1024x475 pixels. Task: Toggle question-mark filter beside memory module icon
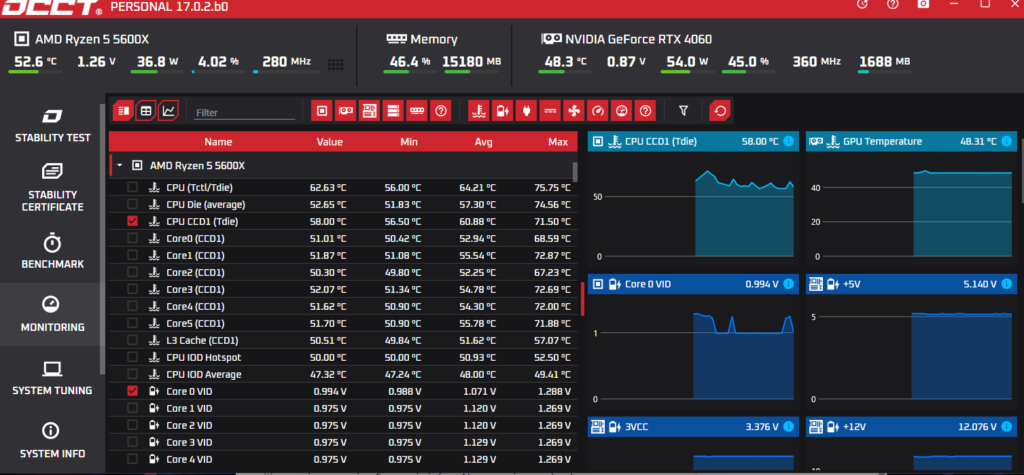pyautogui.click(x=441, y=110)
